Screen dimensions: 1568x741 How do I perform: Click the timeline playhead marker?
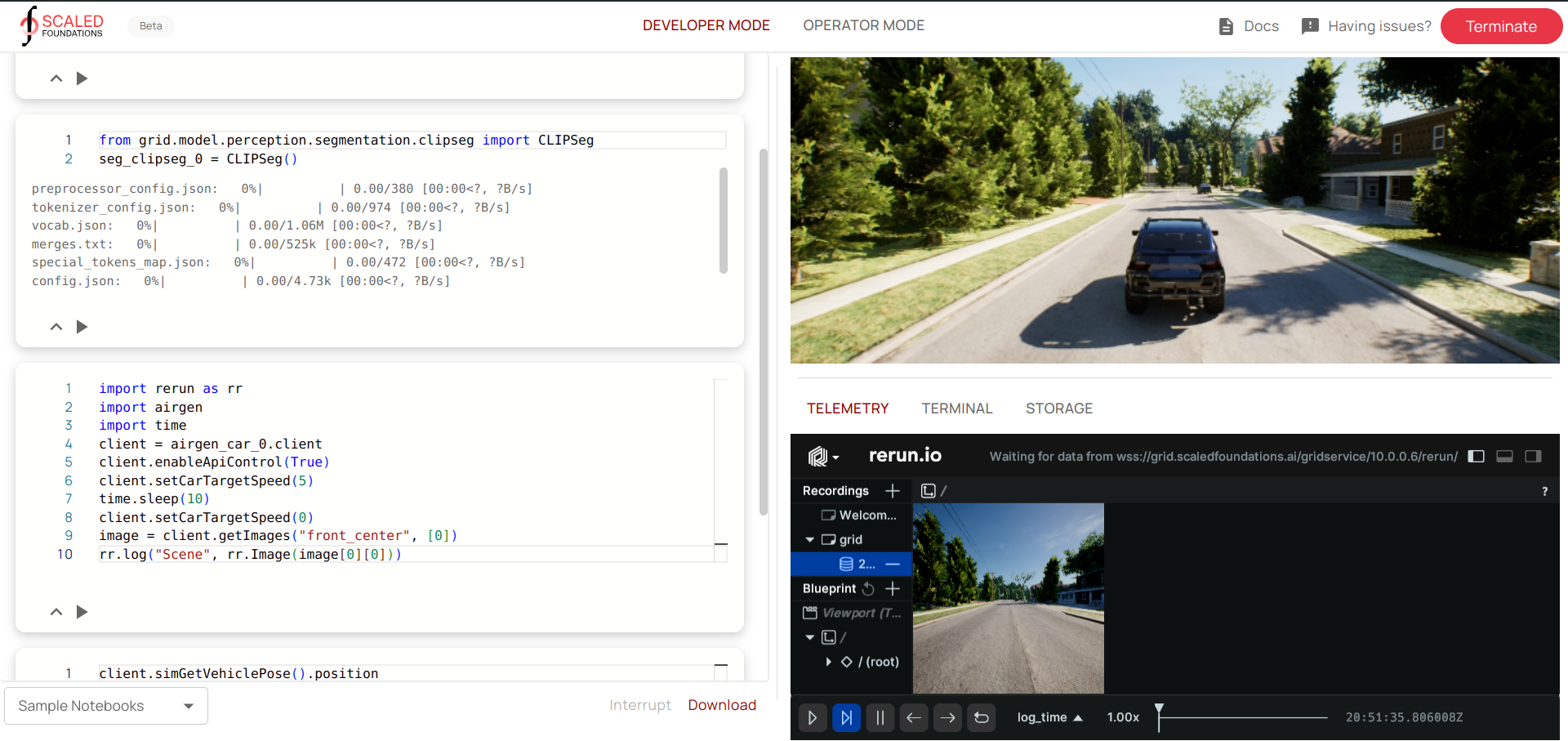[x=1159, y=708]
